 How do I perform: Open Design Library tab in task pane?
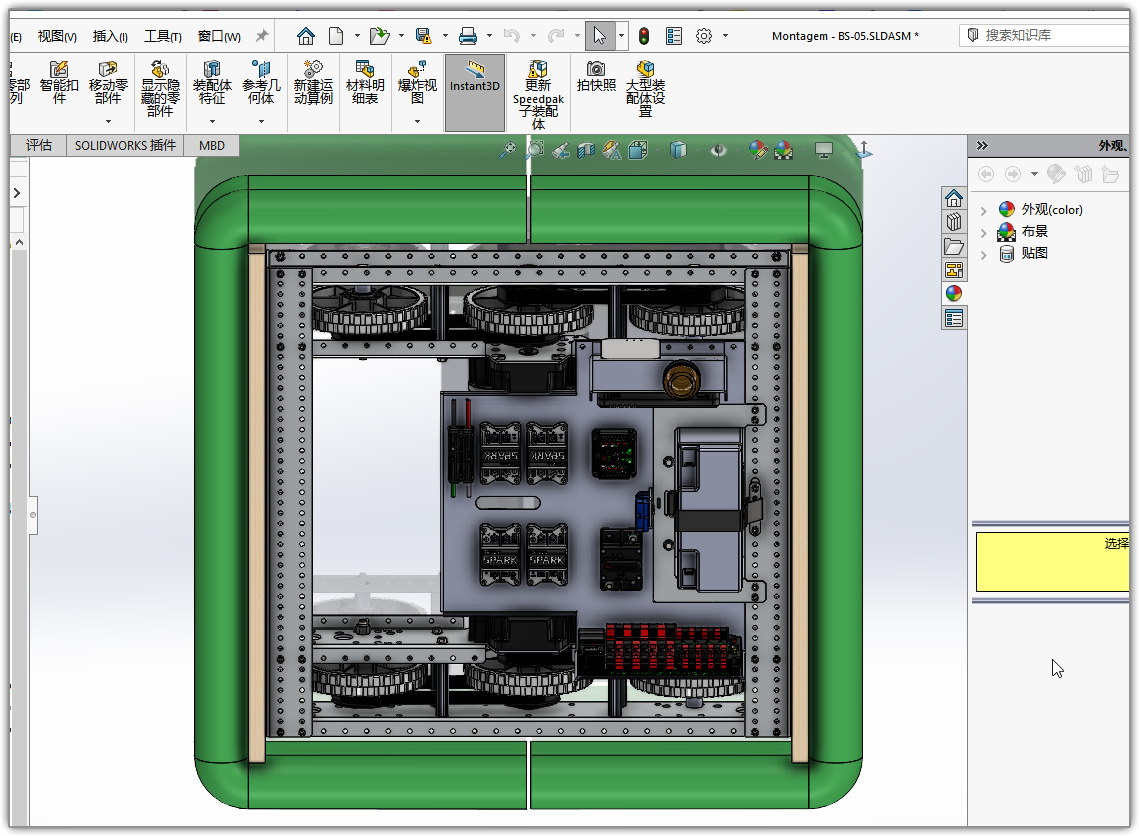click(x=954, y=222)
